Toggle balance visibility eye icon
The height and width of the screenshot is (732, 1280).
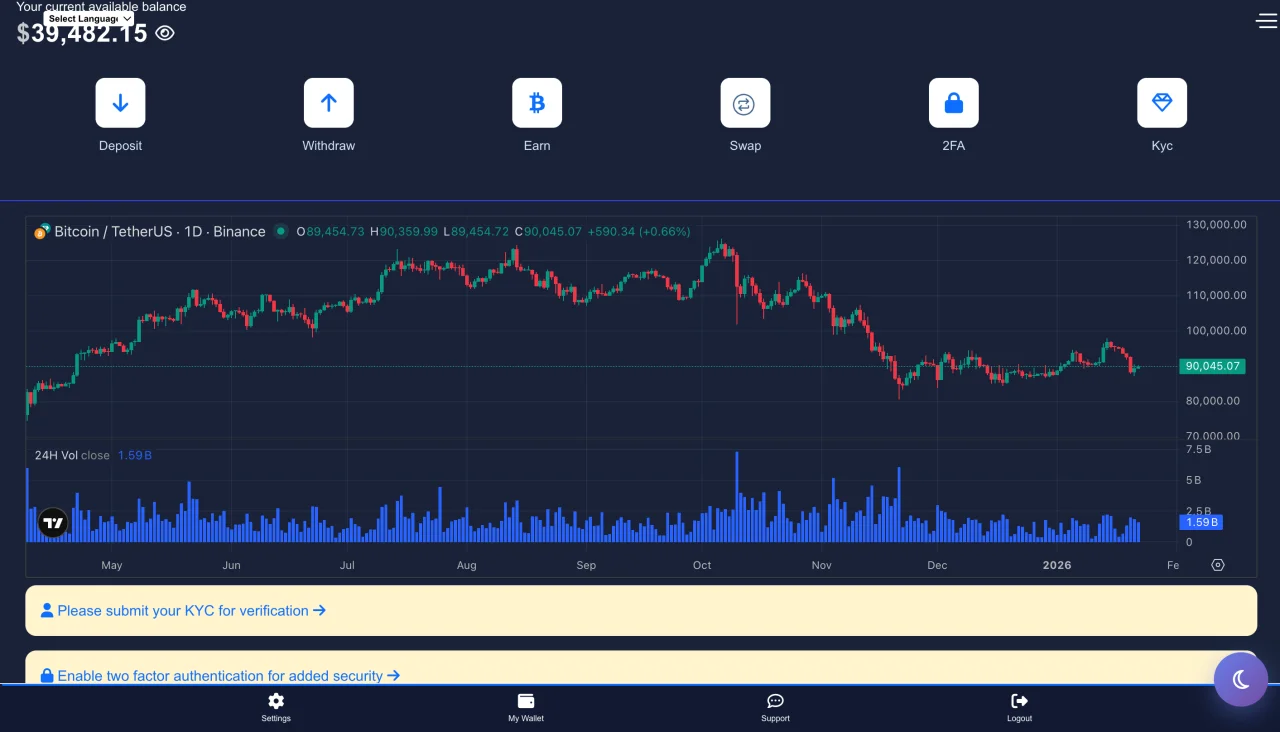click(x=165, y=33)
